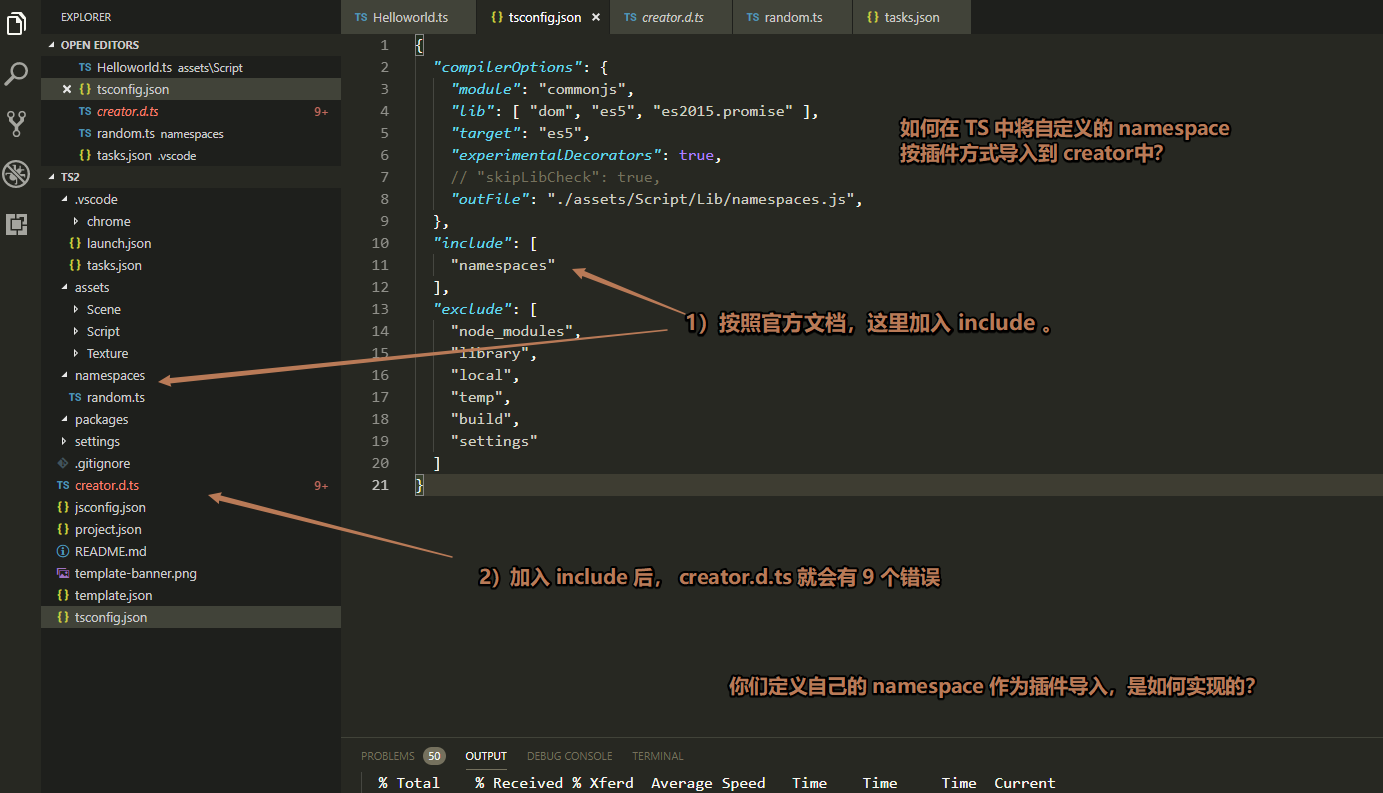
Task: Open random.ts namespaces in Open Editors
Action: tap(191, 133)
